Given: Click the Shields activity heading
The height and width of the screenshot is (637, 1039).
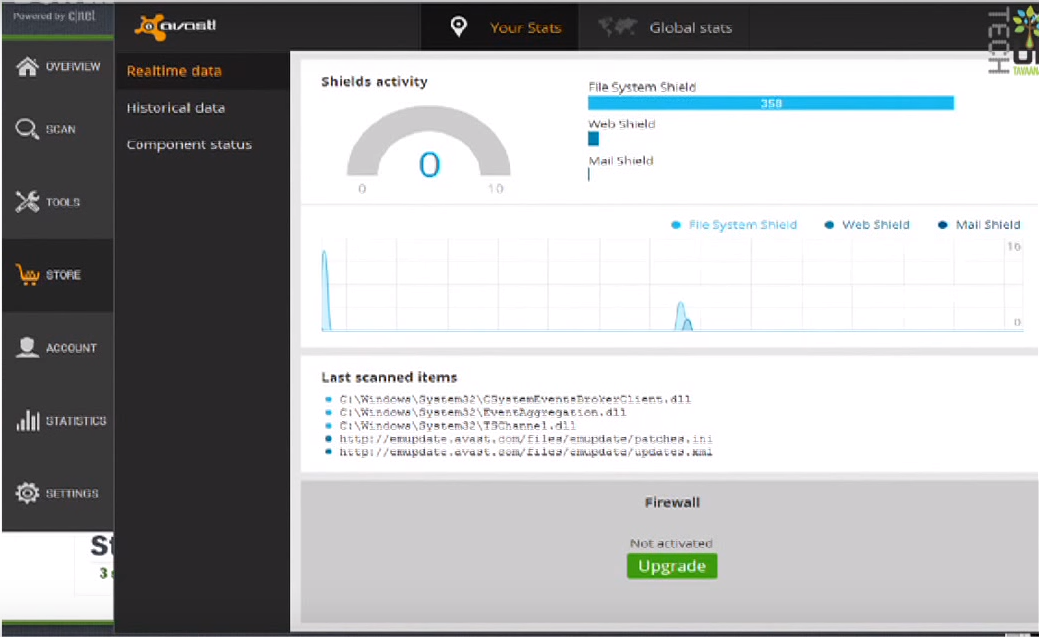Looking at the screenshot, I should [x=374, y=82].
